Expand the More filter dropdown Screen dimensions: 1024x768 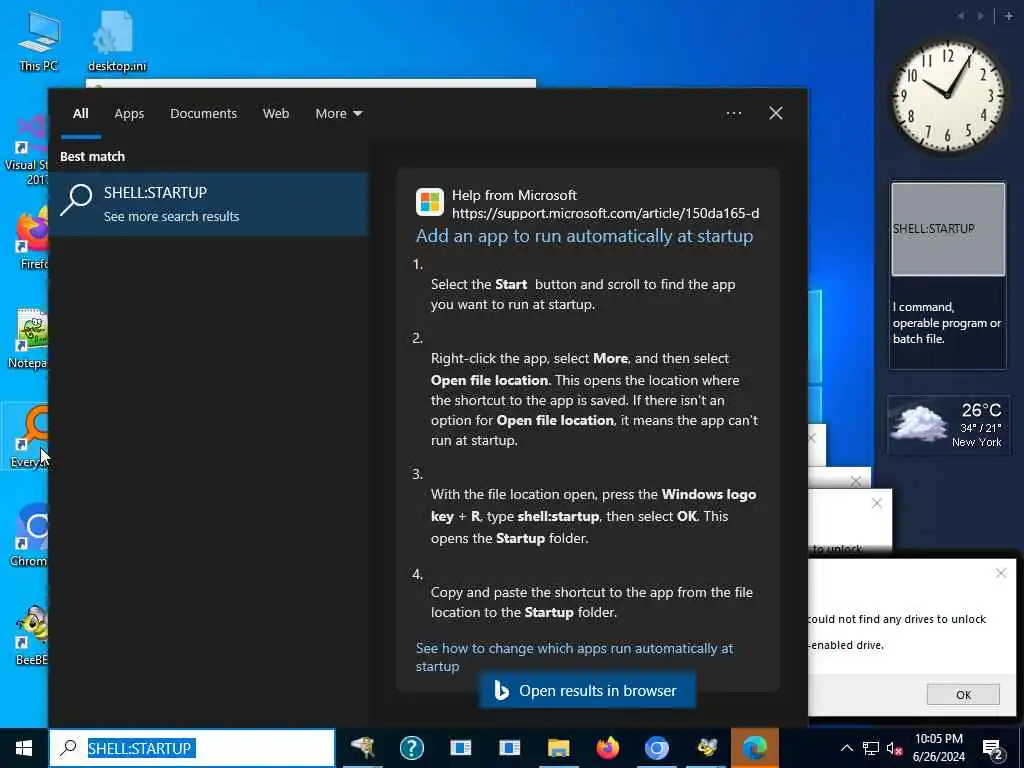338,114
